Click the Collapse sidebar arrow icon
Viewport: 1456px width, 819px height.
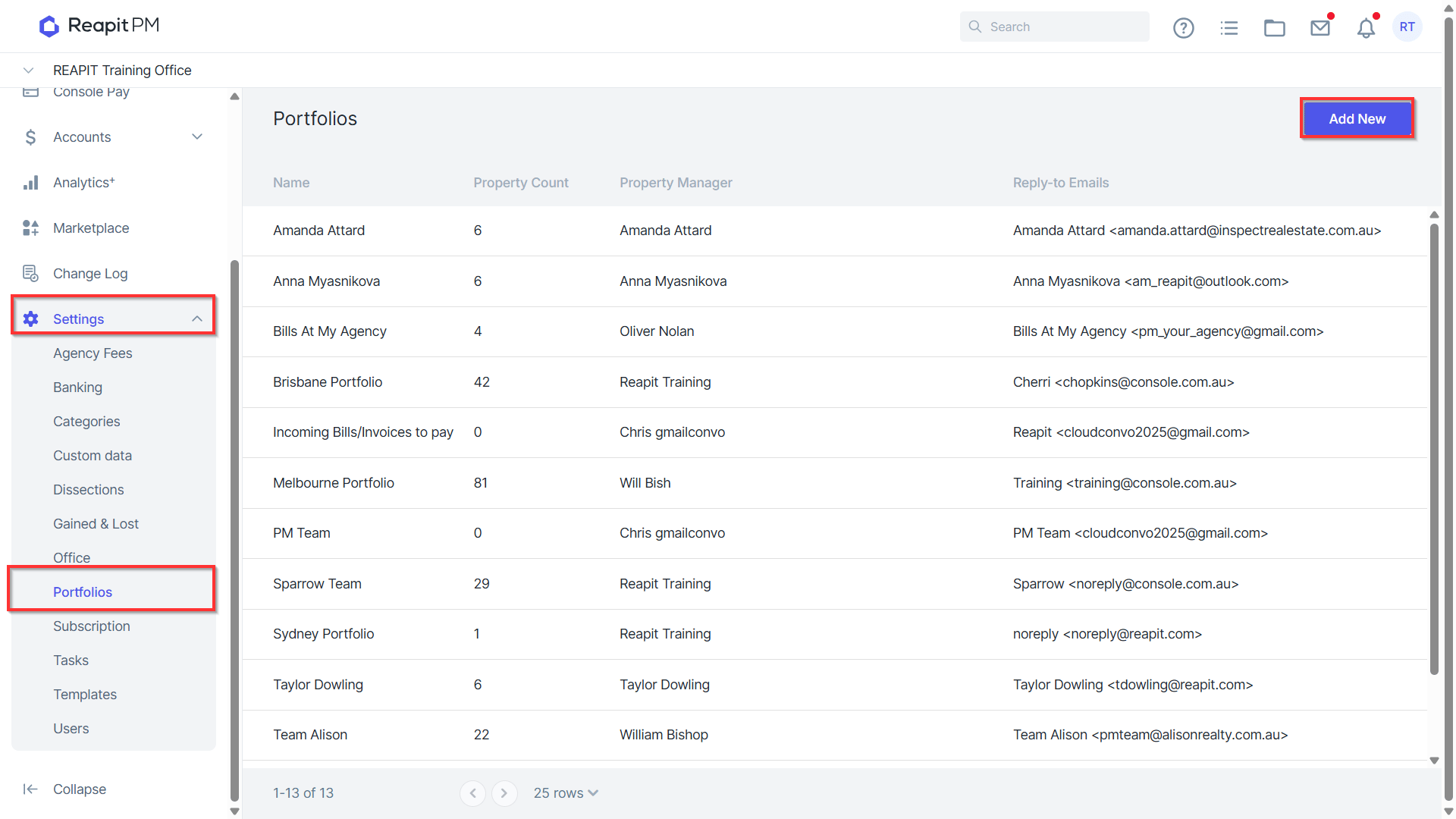point(30,789)
